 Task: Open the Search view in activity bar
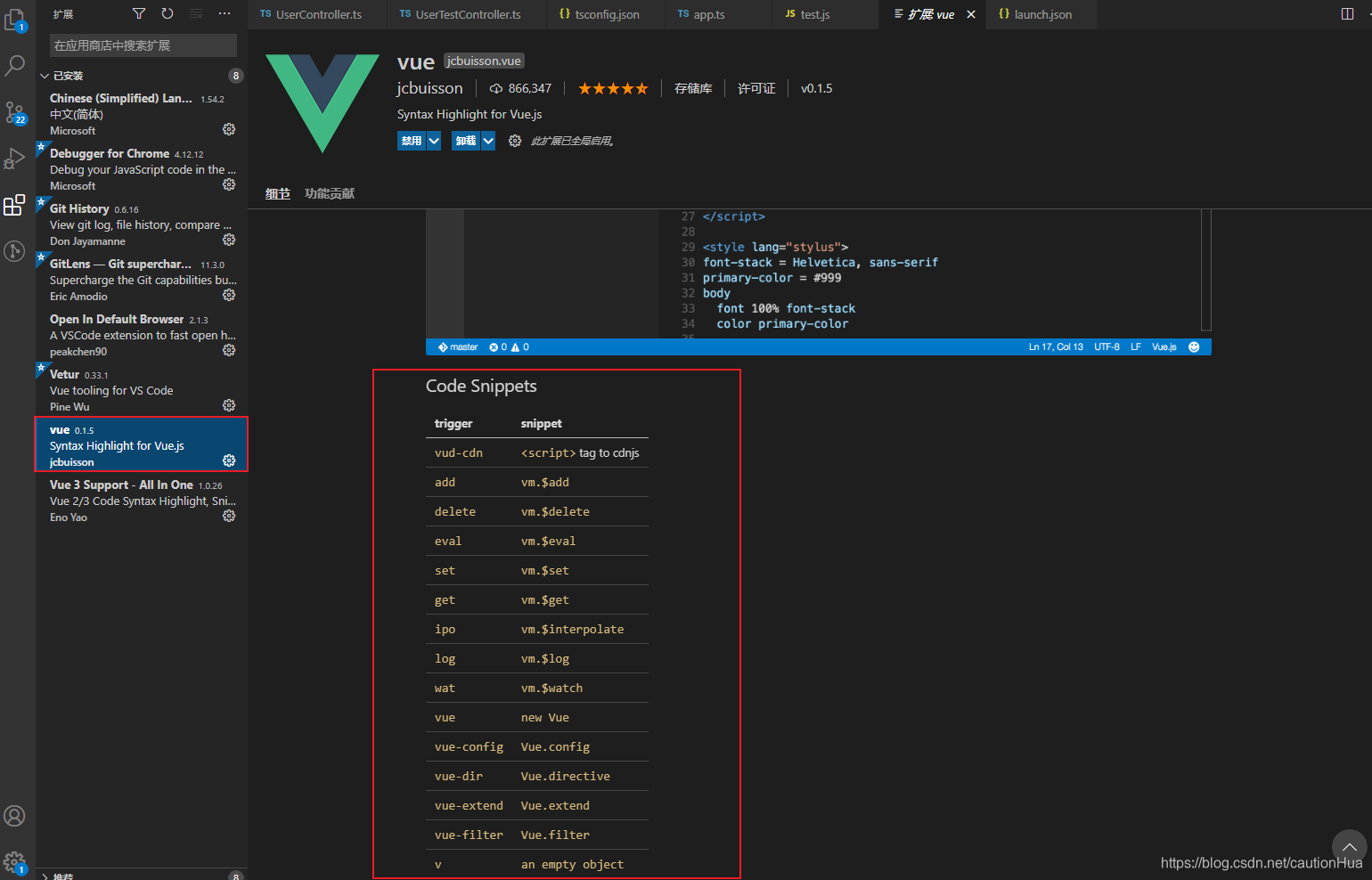(15, 65)
